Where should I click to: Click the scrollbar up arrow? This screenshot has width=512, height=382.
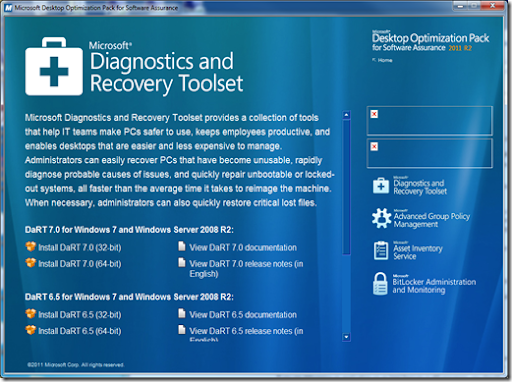click(x=346, y=115)
